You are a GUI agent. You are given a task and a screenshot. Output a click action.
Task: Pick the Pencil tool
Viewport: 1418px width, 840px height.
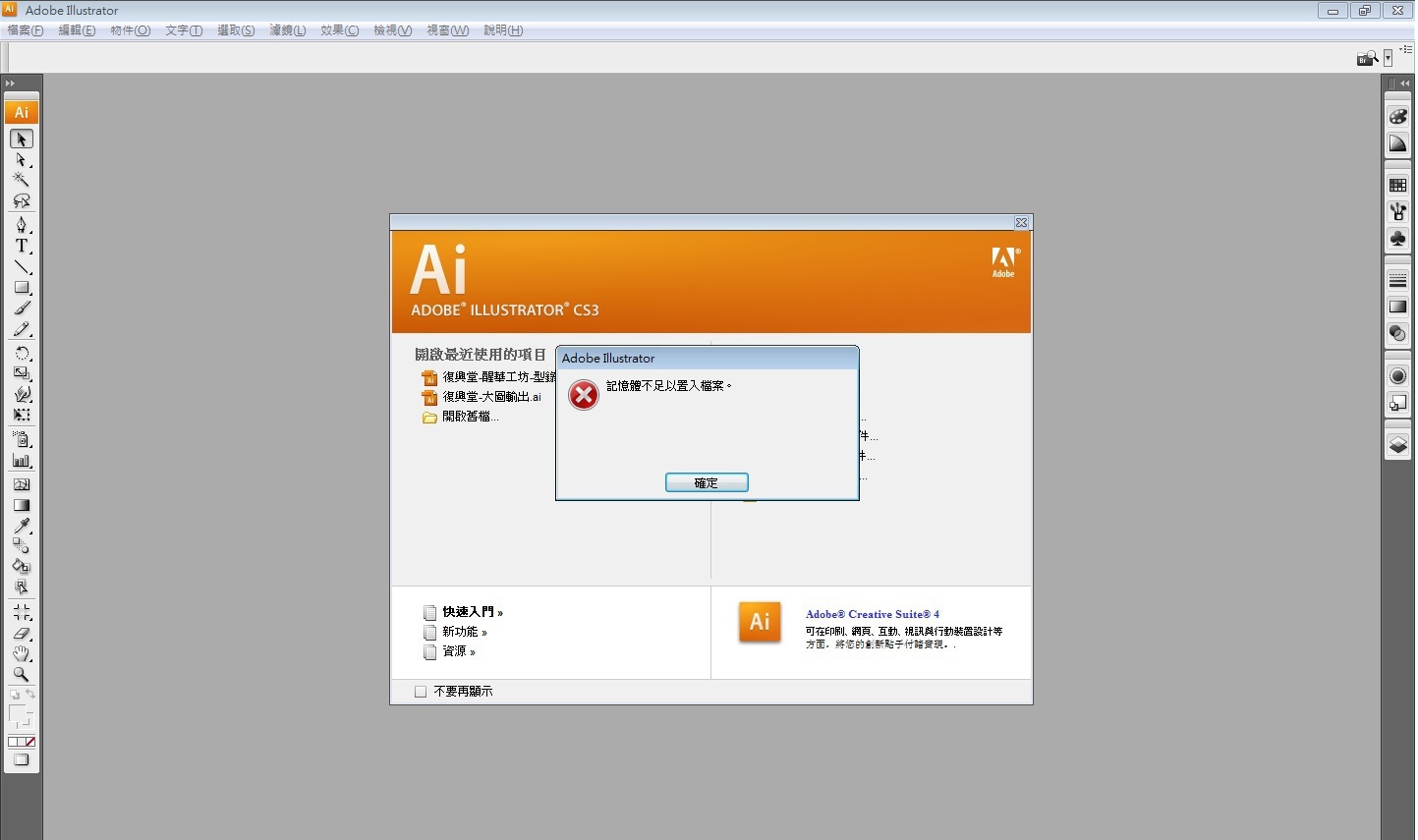click(x=22, y=328)
